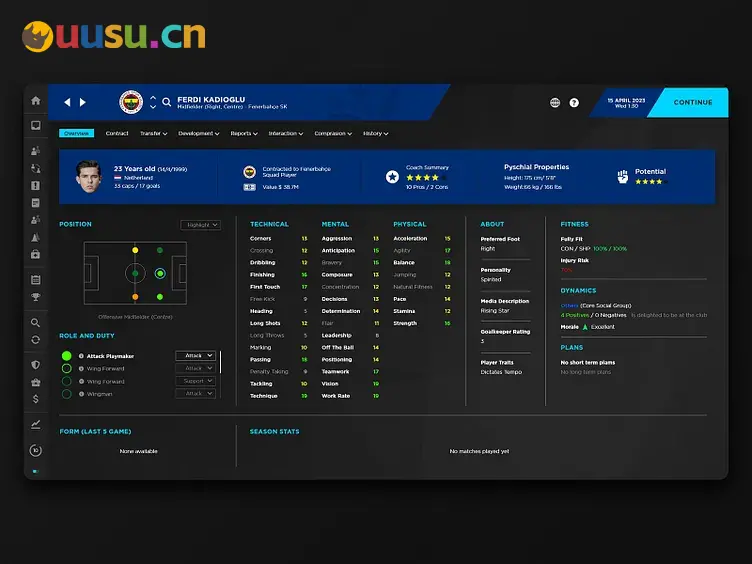This screenshot has width=752, height=564.
Task: Open the help question mark icon
Action: [574, 102]
